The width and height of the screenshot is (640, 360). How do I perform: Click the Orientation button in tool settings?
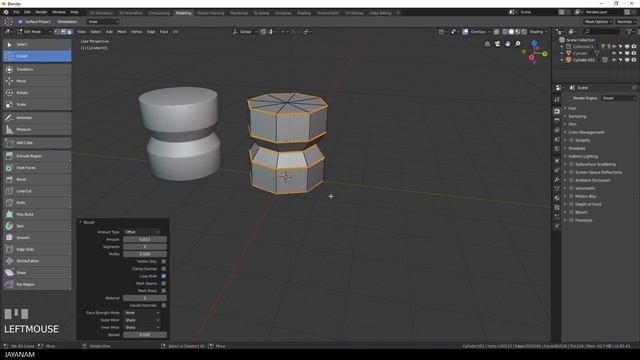[x=67, y=22]
